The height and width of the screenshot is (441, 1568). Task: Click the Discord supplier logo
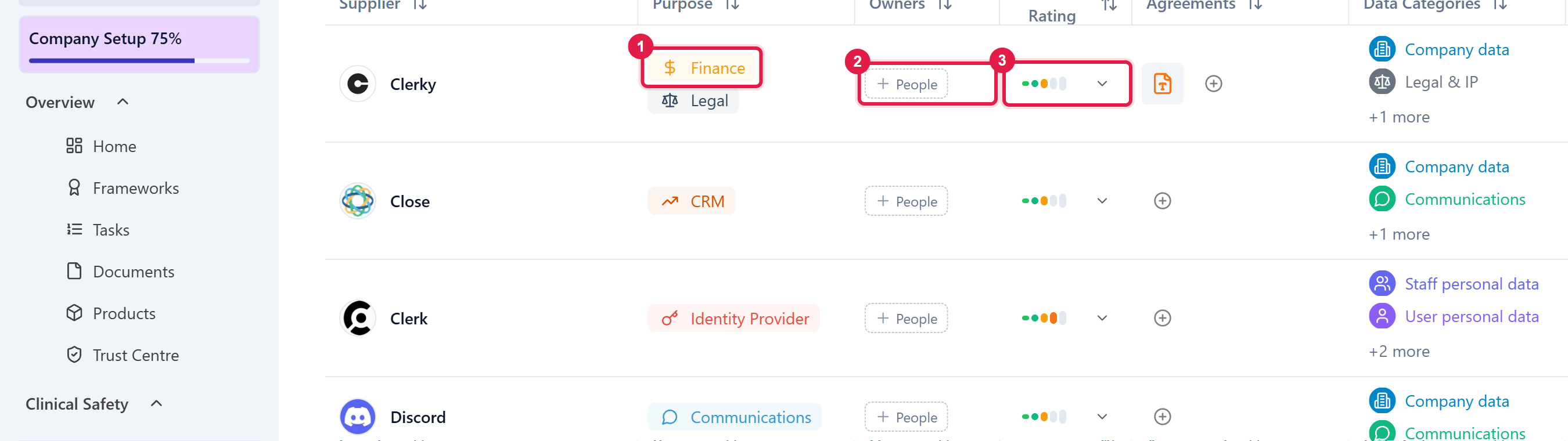point(358,417)
